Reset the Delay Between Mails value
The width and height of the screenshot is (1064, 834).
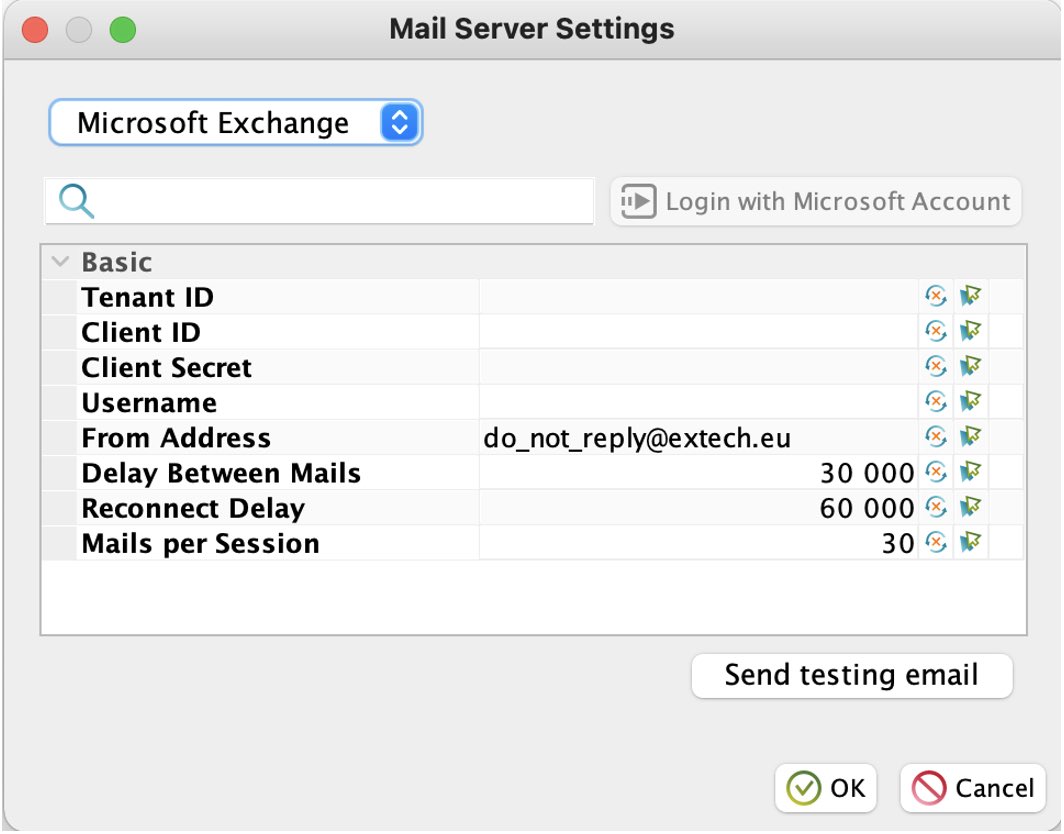[x=936, y=472]
